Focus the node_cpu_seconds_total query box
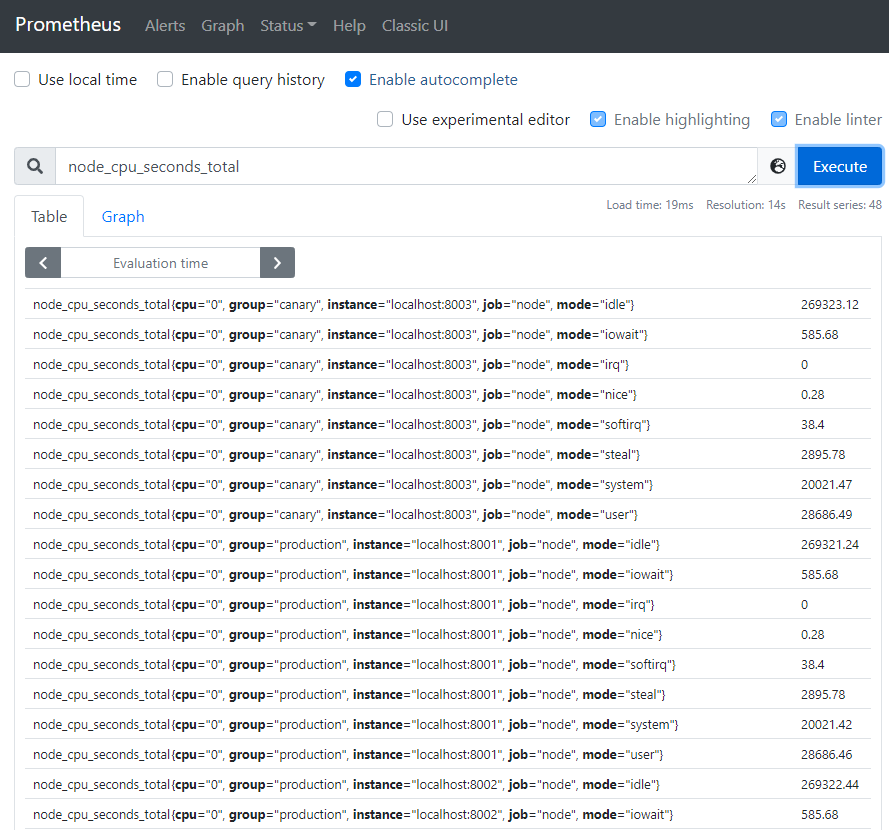The width and height of the screenshot is (889, 830). (405, 167)
